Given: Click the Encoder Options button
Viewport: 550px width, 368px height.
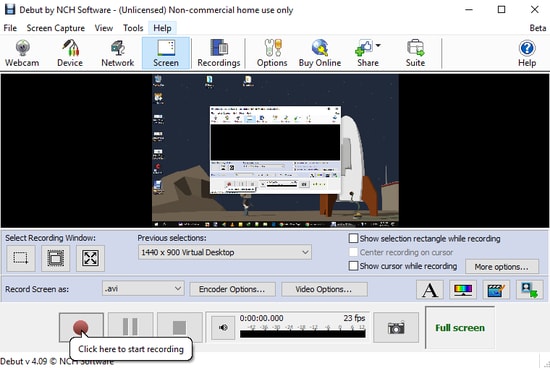Looking at the screenshot, I should [x=233, y=289].
